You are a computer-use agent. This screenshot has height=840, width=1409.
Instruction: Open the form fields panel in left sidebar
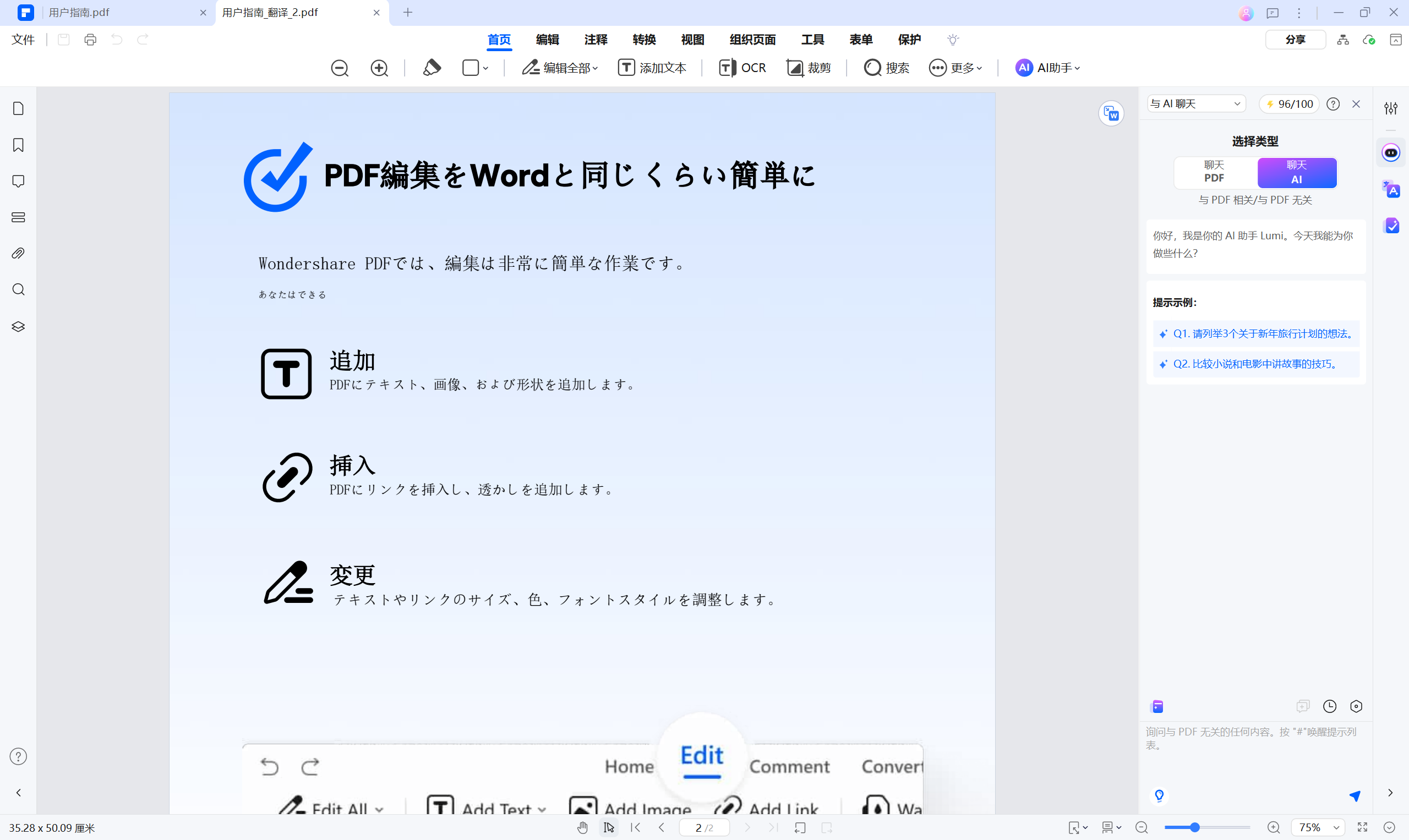pos(18,217)
